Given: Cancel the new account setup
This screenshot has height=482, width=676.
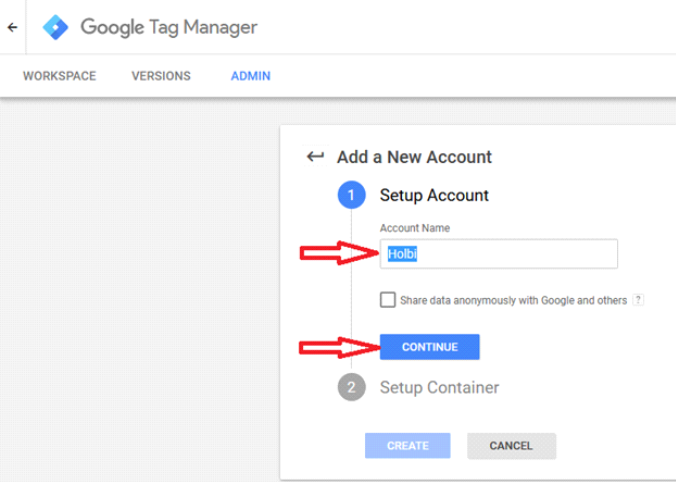Looking at the screenshot, I should (511, 445).
